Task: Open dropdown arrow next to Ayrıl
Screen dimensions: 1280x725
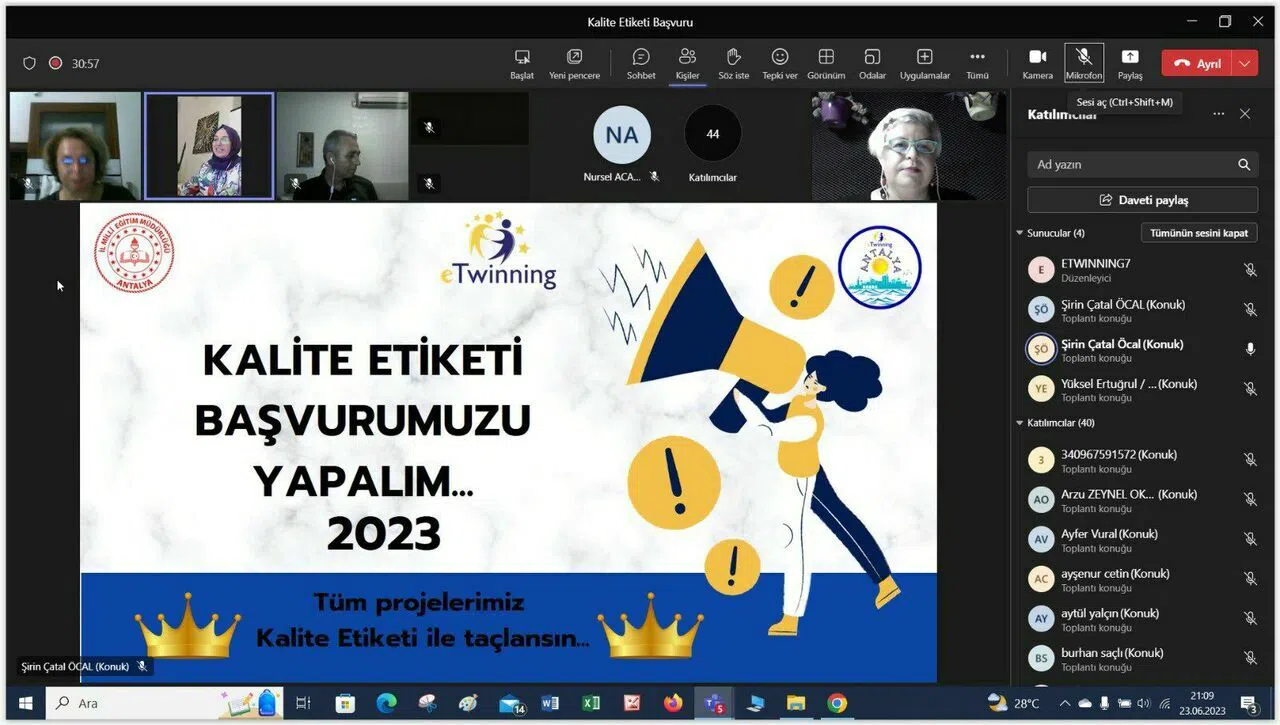Action: click(x=1245, y=63)
